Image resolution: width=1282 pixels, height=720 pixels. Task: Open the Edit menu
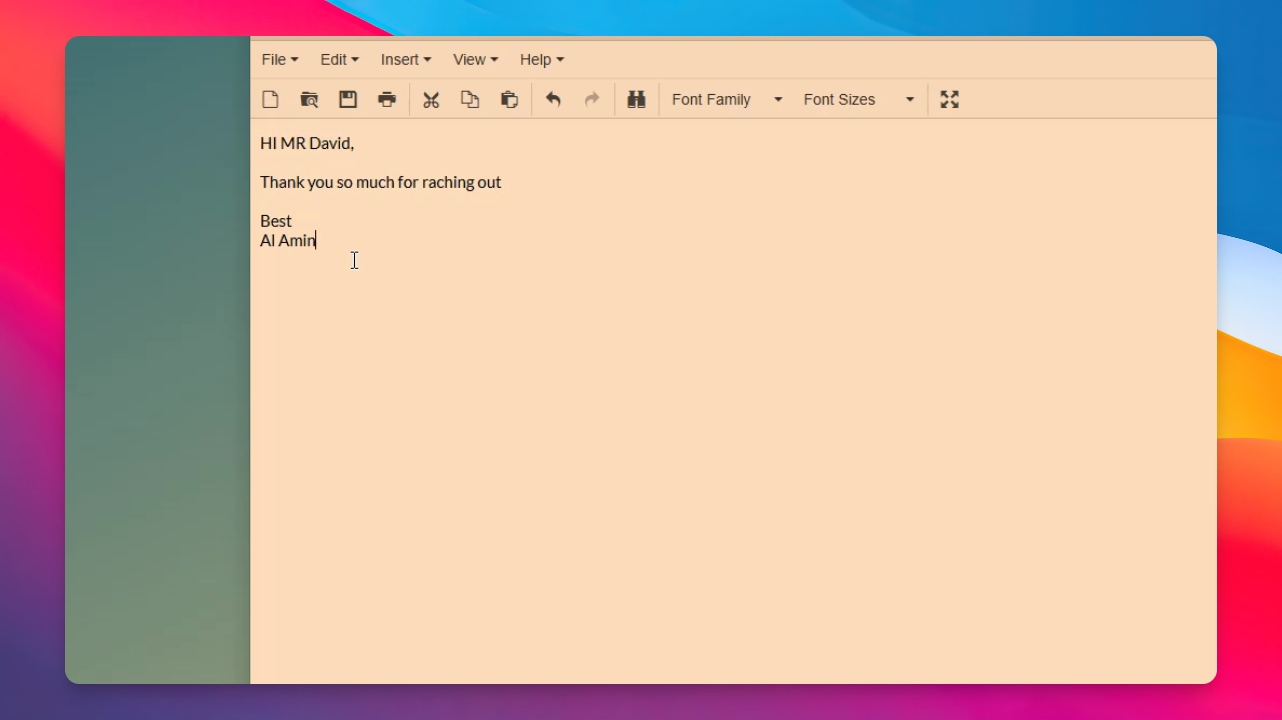[339, 60]
